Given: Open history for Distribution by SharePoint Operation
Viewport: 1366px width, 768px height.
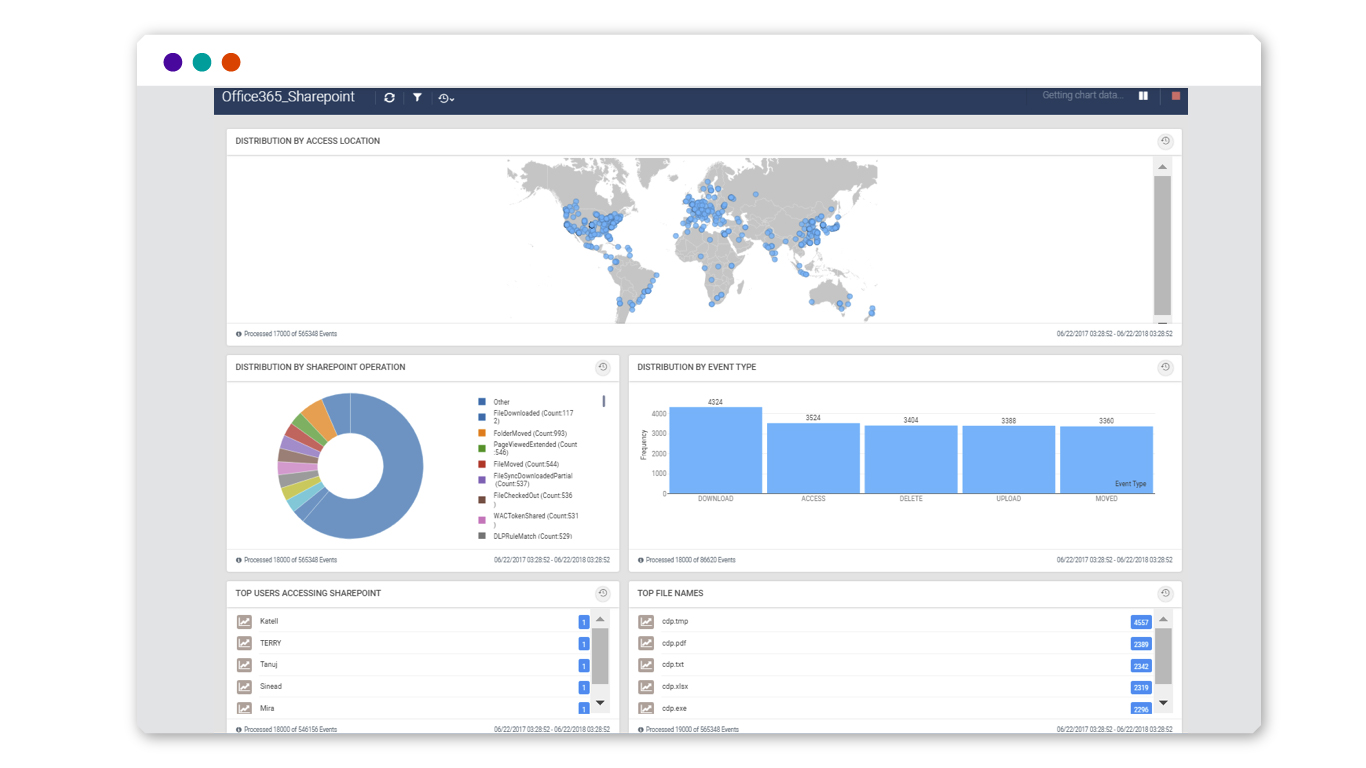Looking at the screenshot, I should click(603, 367).
